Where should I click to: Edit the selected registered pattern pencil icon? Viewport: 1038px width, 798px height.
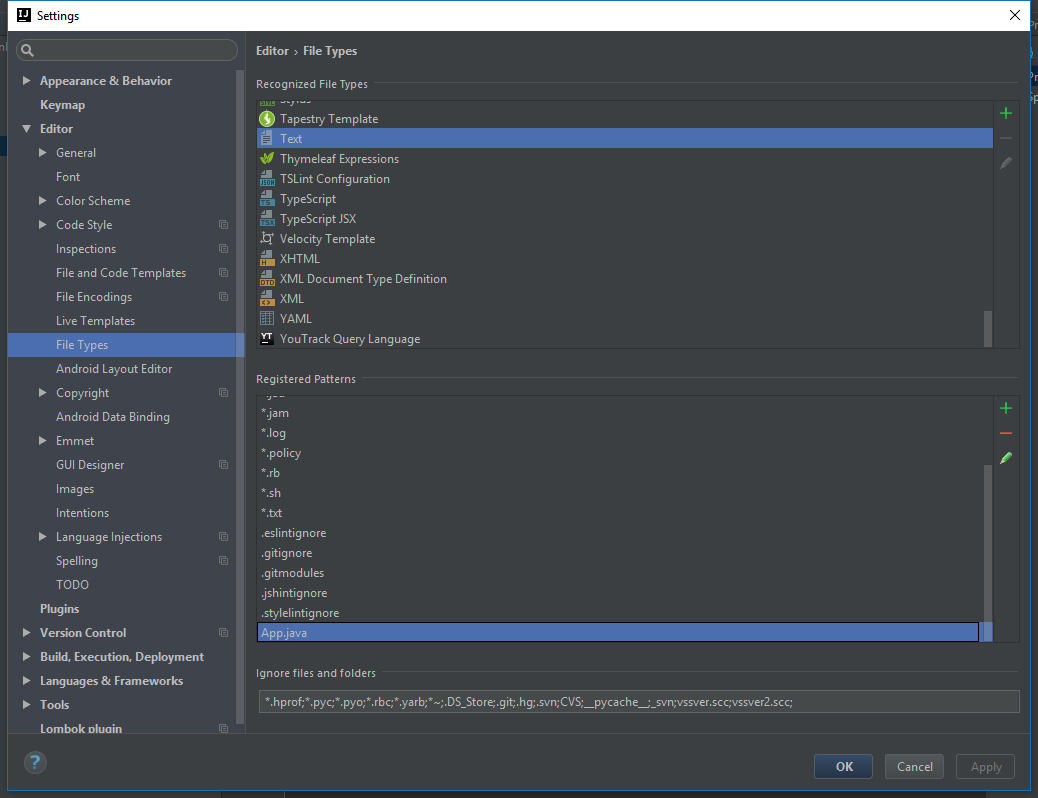click(1006, 458)
